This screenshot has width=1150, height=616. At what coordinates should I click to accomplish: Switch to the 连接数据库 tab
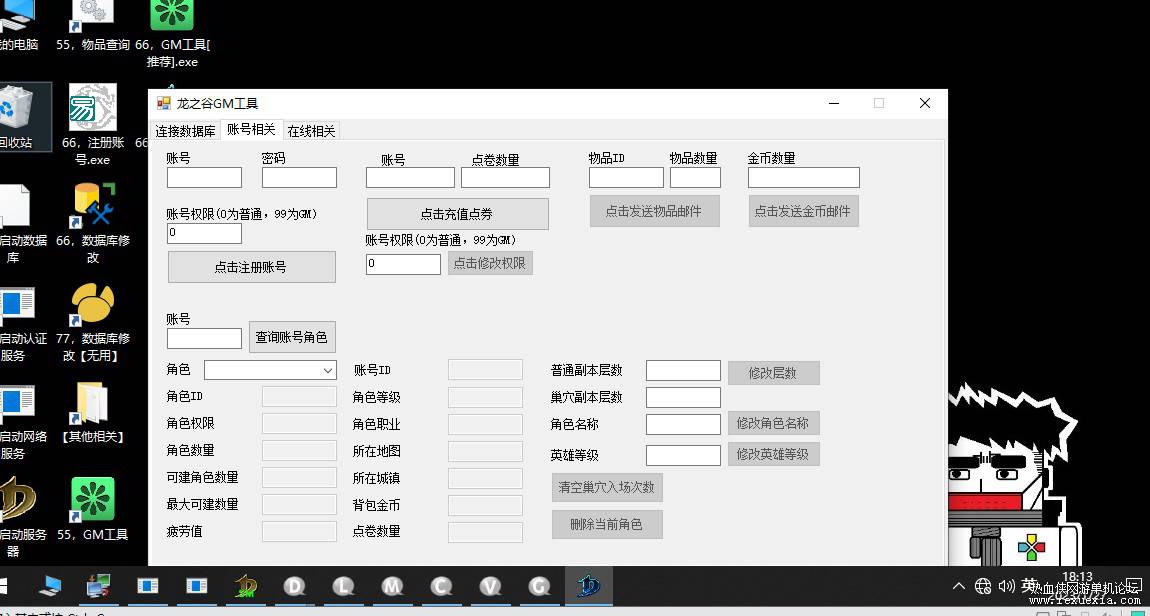[x=186, y=131]
